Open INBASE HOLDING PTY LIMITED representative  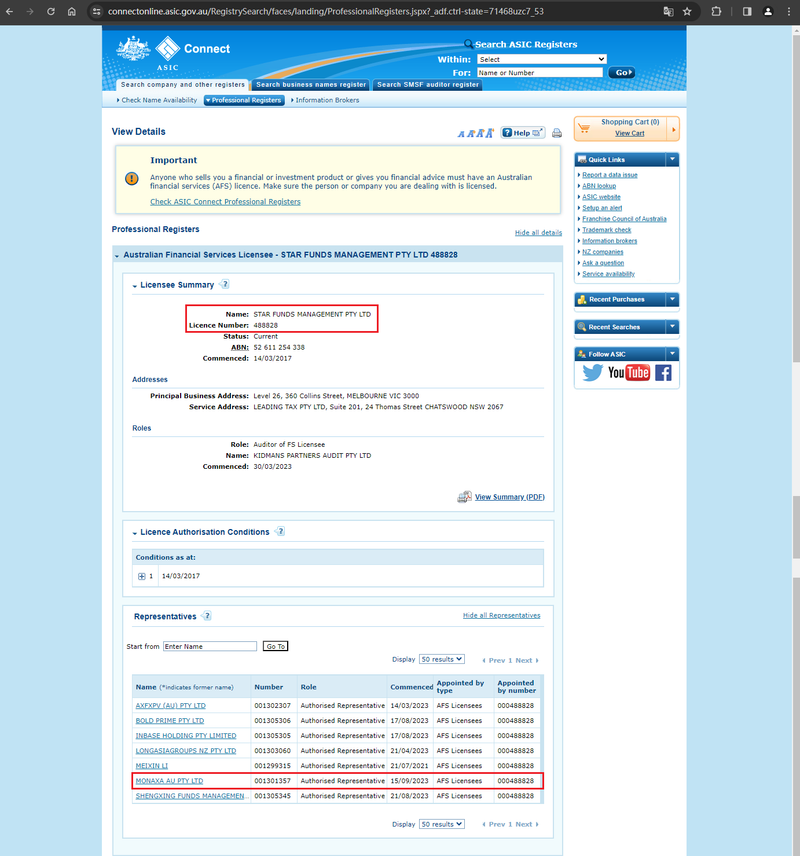pos(186,736)
